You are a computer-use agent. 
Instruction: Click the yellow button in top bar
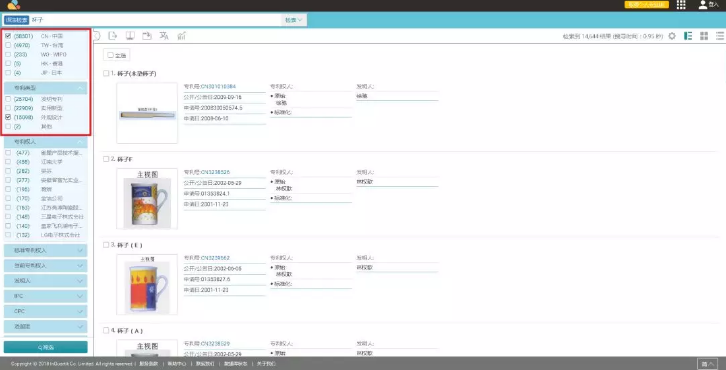(646, 5)
